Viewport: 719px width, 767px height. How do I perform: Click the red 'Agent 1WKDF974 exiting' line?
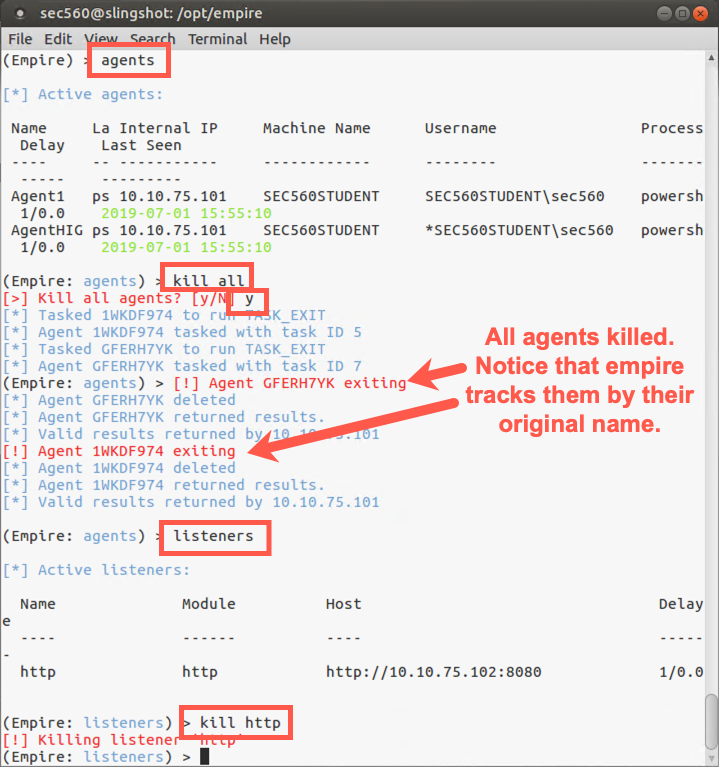(136, 451)
